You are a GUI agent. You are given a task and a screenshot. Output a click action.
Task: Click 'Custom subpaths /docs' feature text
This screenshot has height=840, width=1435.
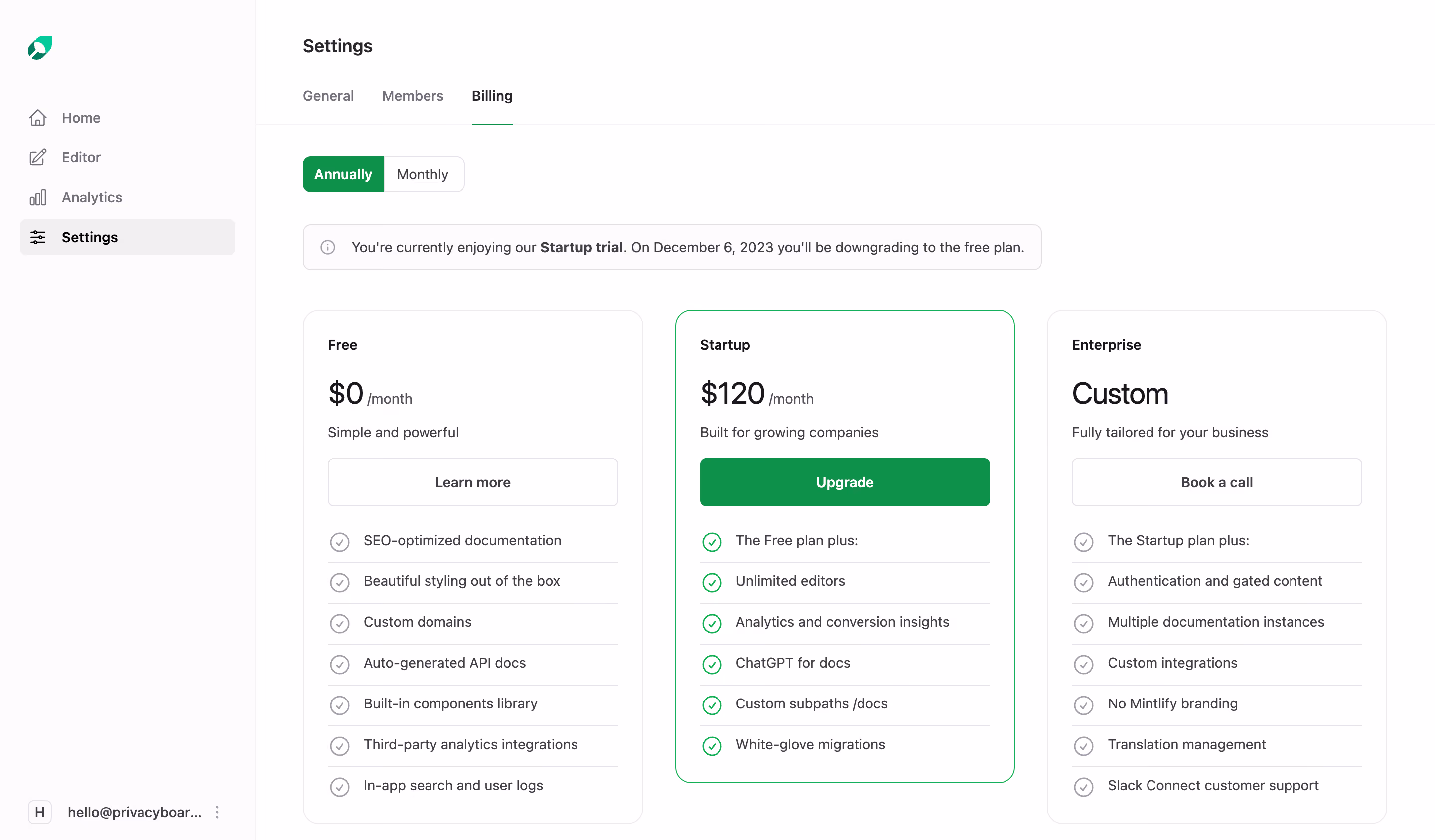tap(812, 704)
